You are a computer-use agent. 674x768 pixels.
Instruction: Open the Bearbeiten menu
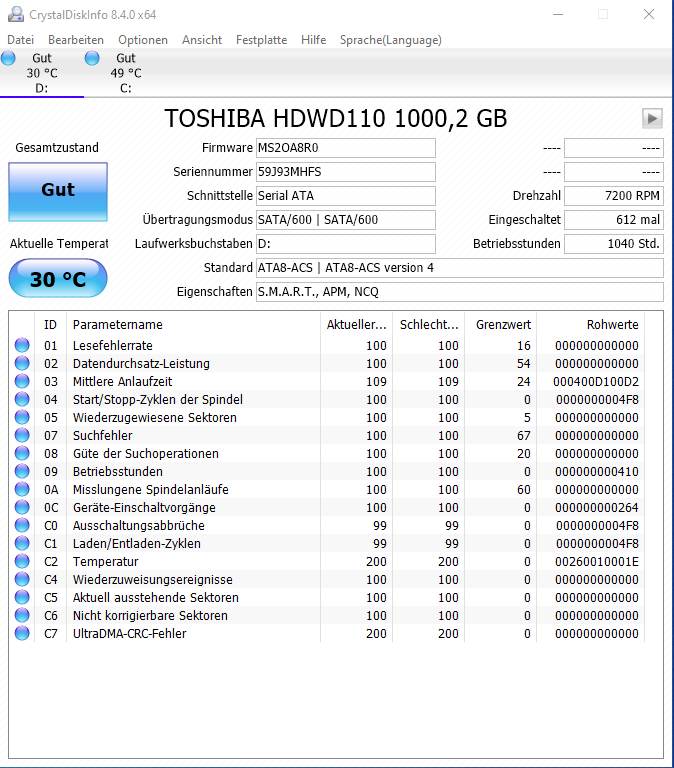[x=76, y=40]
